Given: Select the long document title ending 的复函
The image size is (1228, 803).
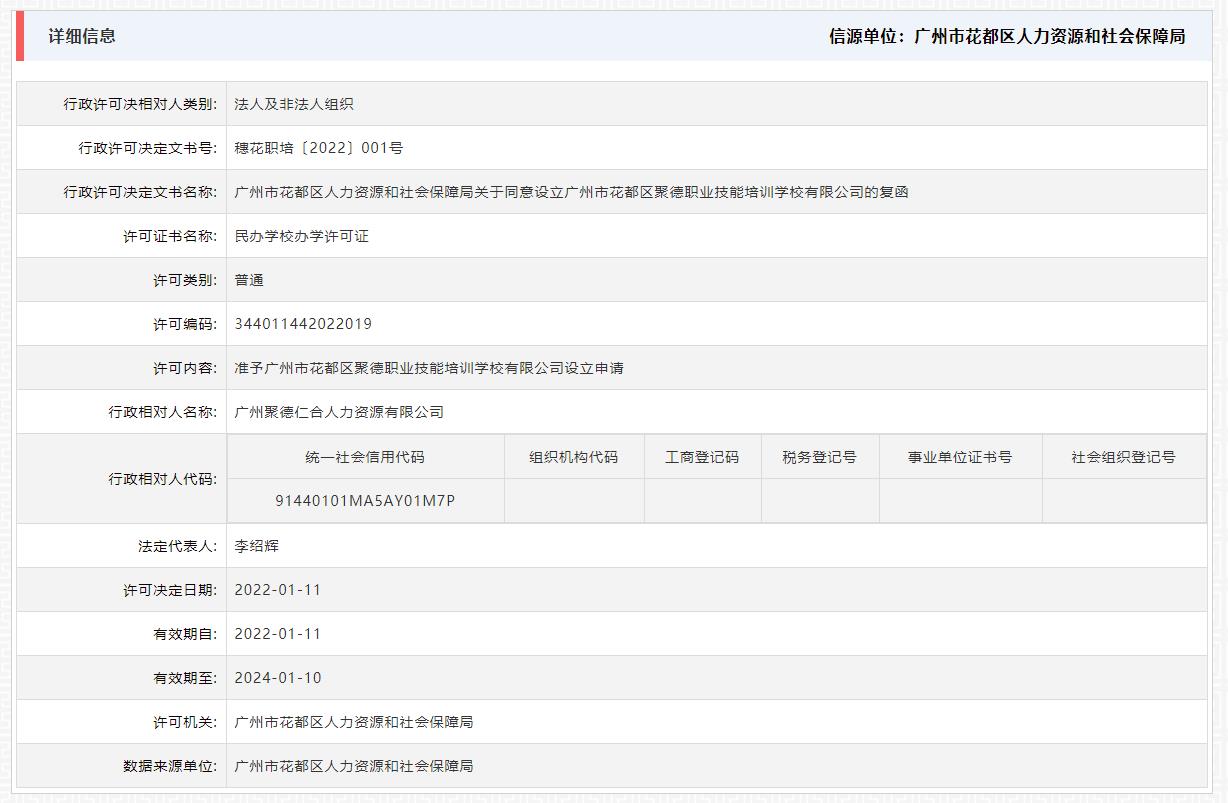Looking at the screenshot, I should [571, 192].
